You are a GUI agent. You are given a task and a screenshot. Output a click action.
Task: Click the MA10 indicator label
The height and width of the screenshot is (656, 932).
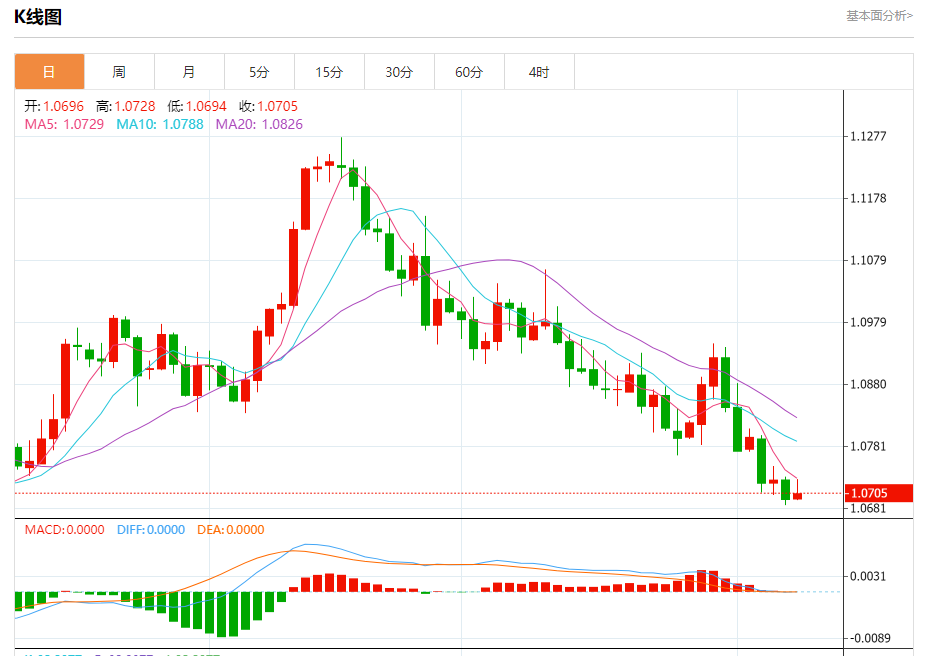pos(160,124)
